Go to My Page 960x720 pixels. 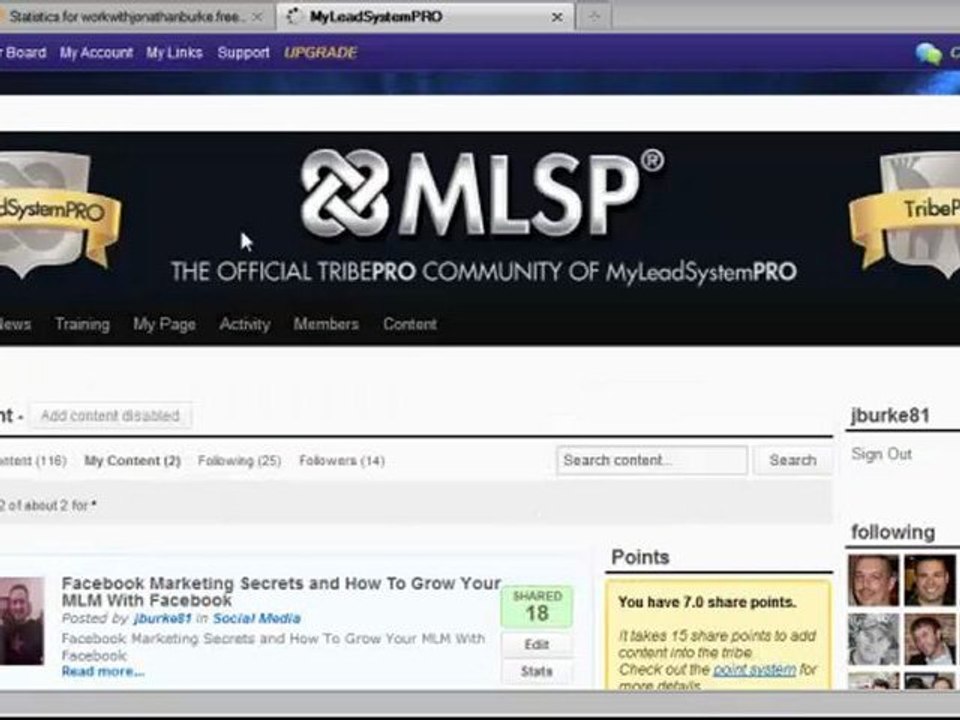pos(164,324)
